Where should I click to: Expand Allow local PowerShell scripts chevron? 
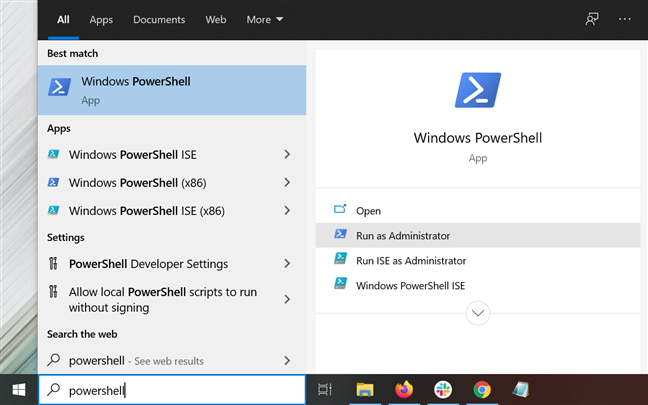pos(287,299)
